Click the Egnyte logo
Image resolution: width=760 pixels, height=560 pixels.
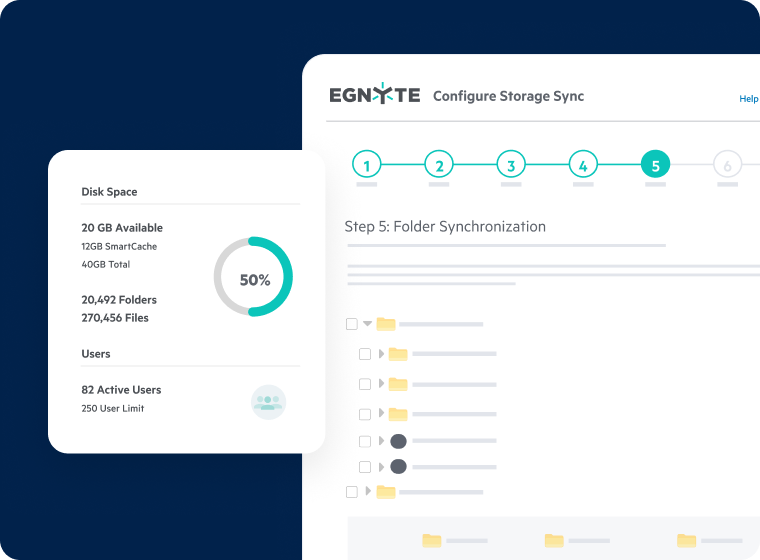coord(374,96)
